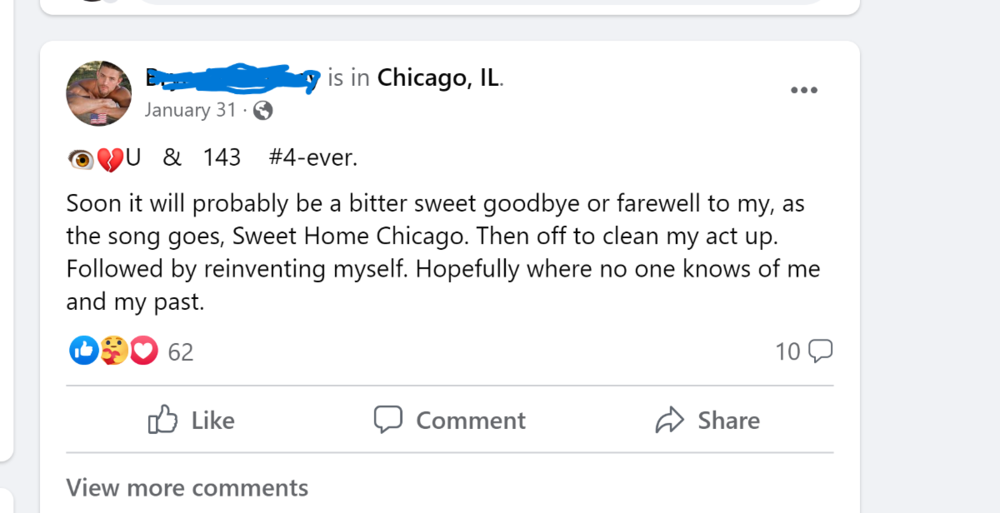This screenshot has height=513, width=1000.
Task: Like the post with the Like button
Action: (191, 420)
